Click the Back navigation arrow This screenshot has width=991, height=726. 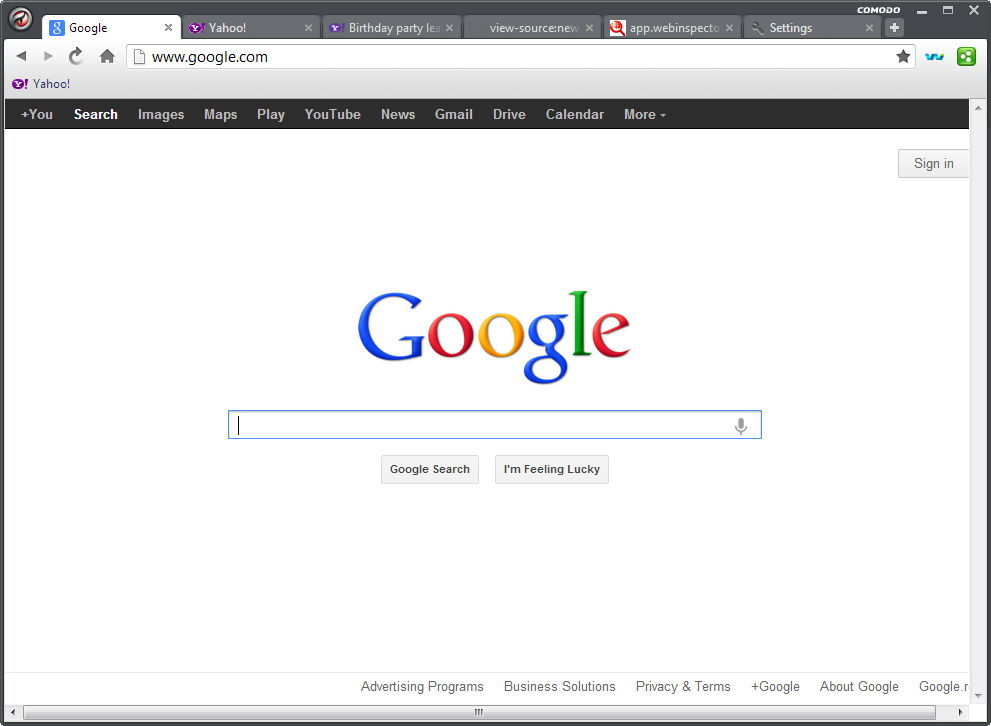point(20,56)
